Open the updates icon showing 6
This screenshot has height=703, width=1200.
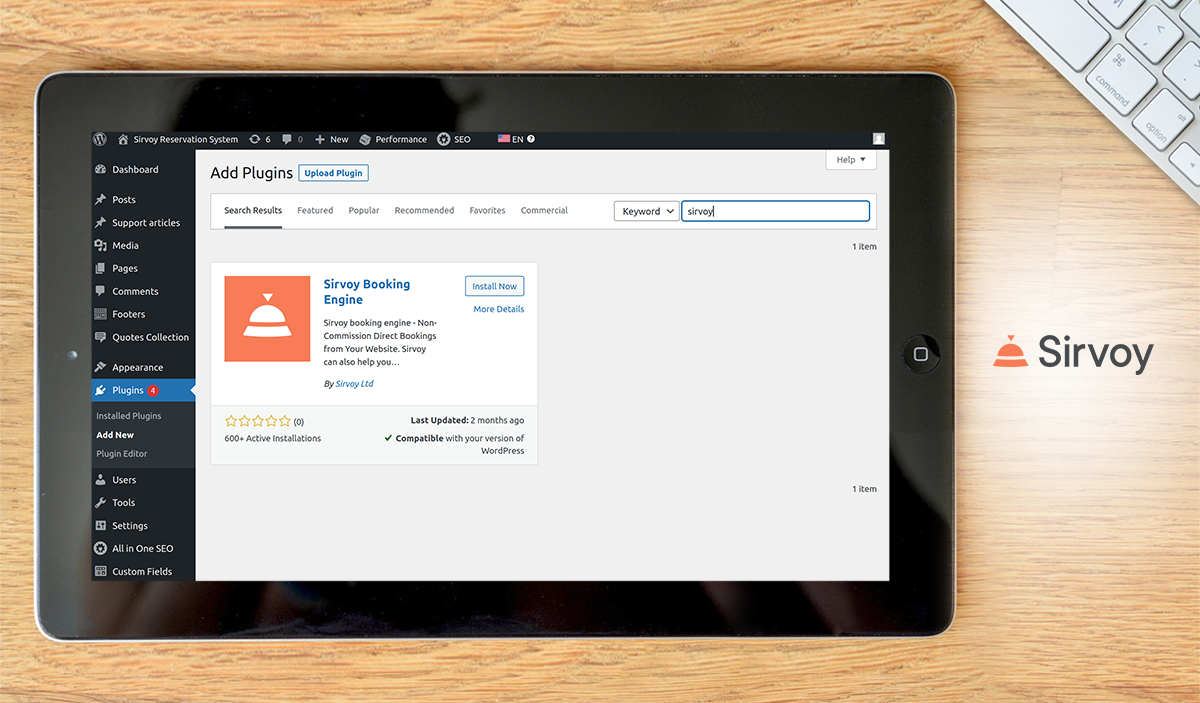260,140
